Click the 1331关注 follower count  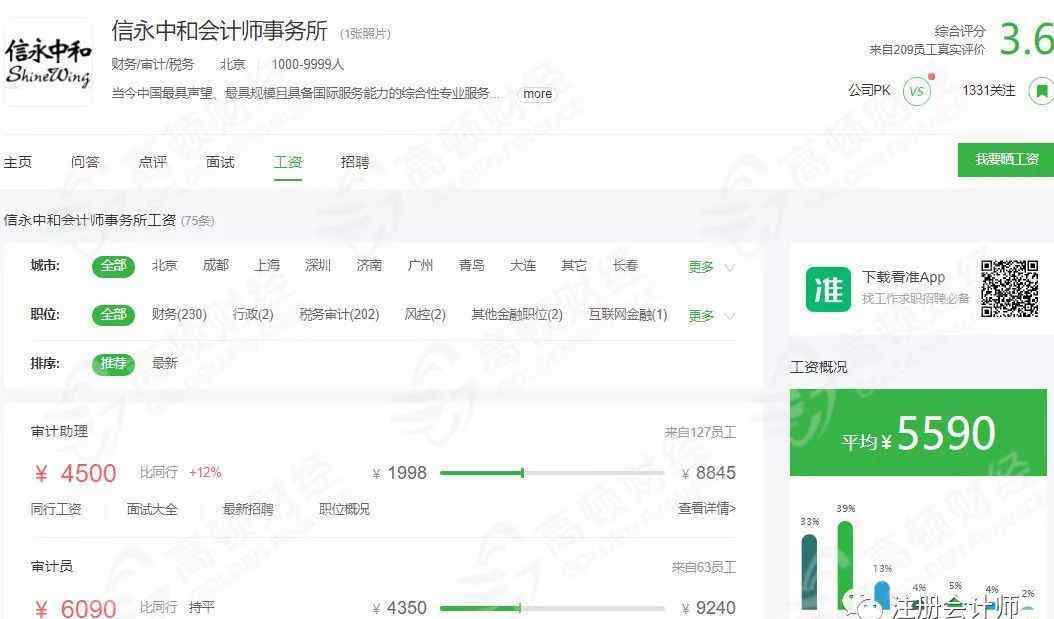988,91
